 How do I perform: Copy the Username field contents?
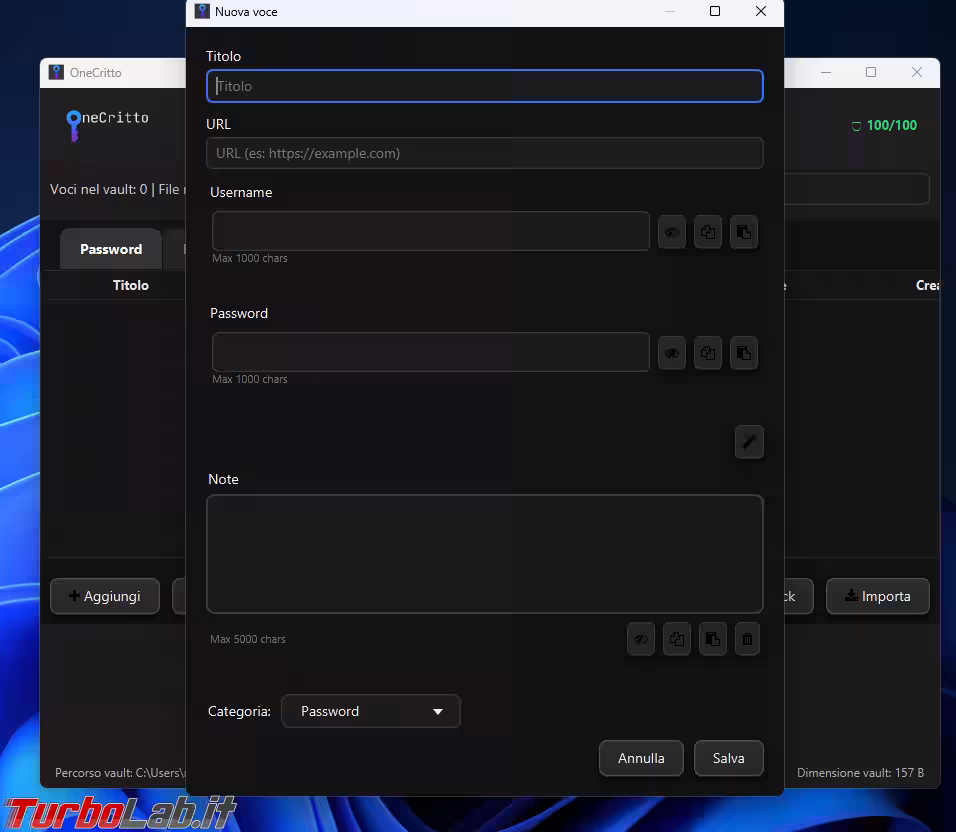pos(708,232)
